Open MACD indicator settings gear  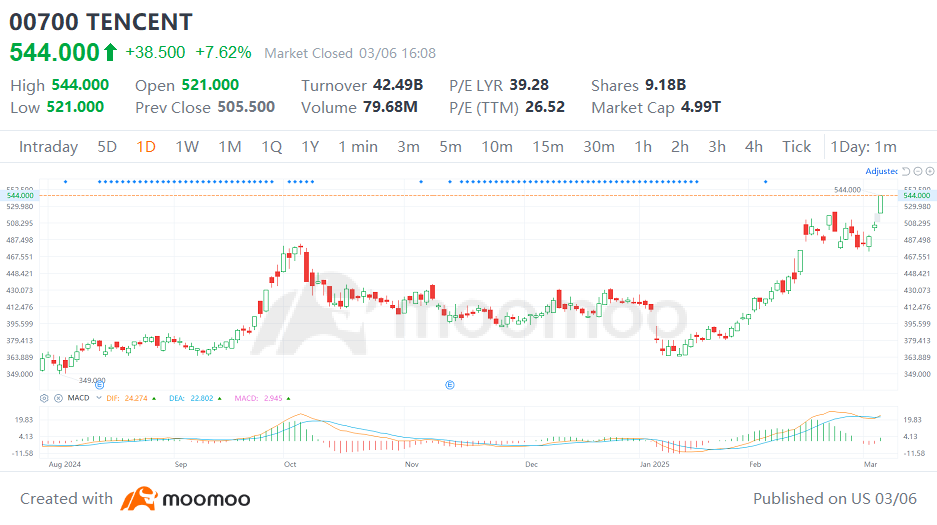[44, 398]
